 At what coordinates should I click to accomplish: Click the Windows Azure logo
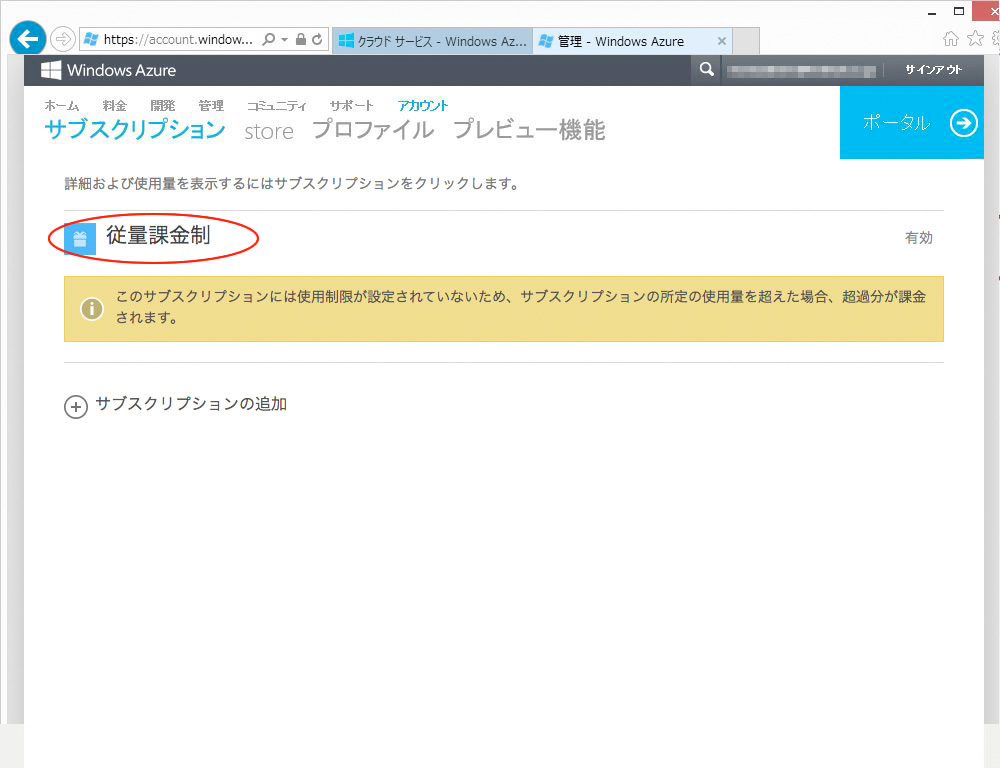point(108,70)
